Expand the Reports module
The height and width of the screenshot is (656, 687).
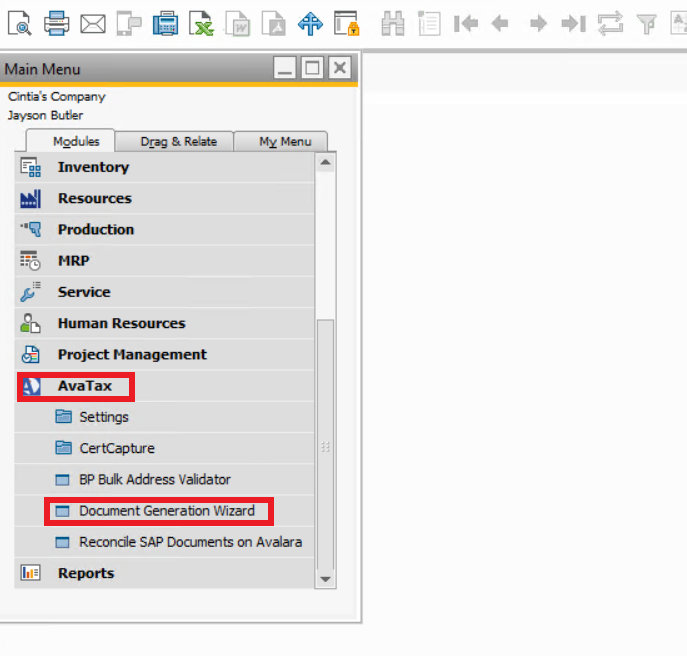(x=165, y=573)
